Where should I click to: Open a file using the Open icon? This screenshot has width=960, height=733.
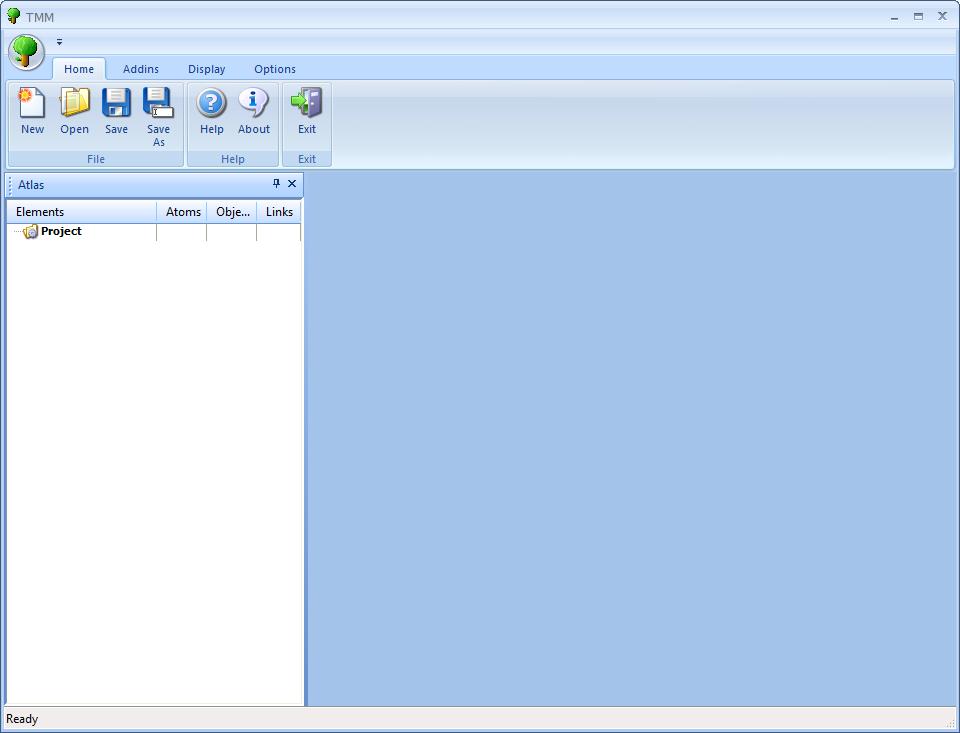[x=75, y=111]
